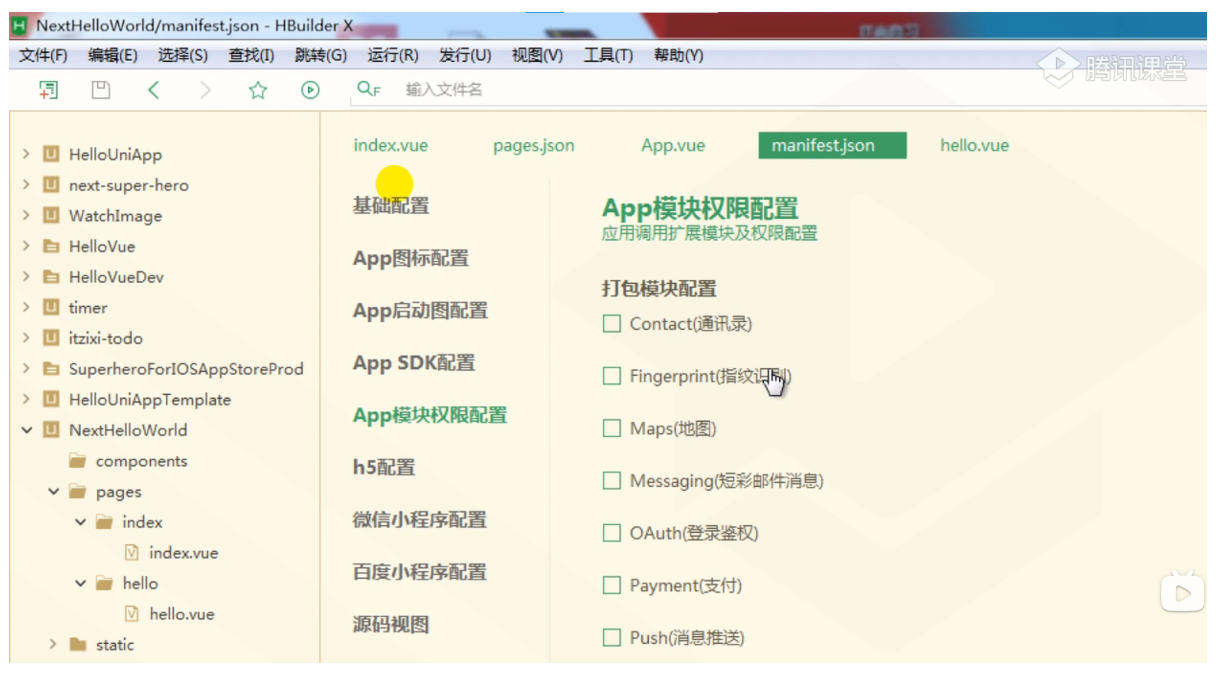Enable the Push(消息推送) module checkbox
1216x673 pixels.
point(612,638)
